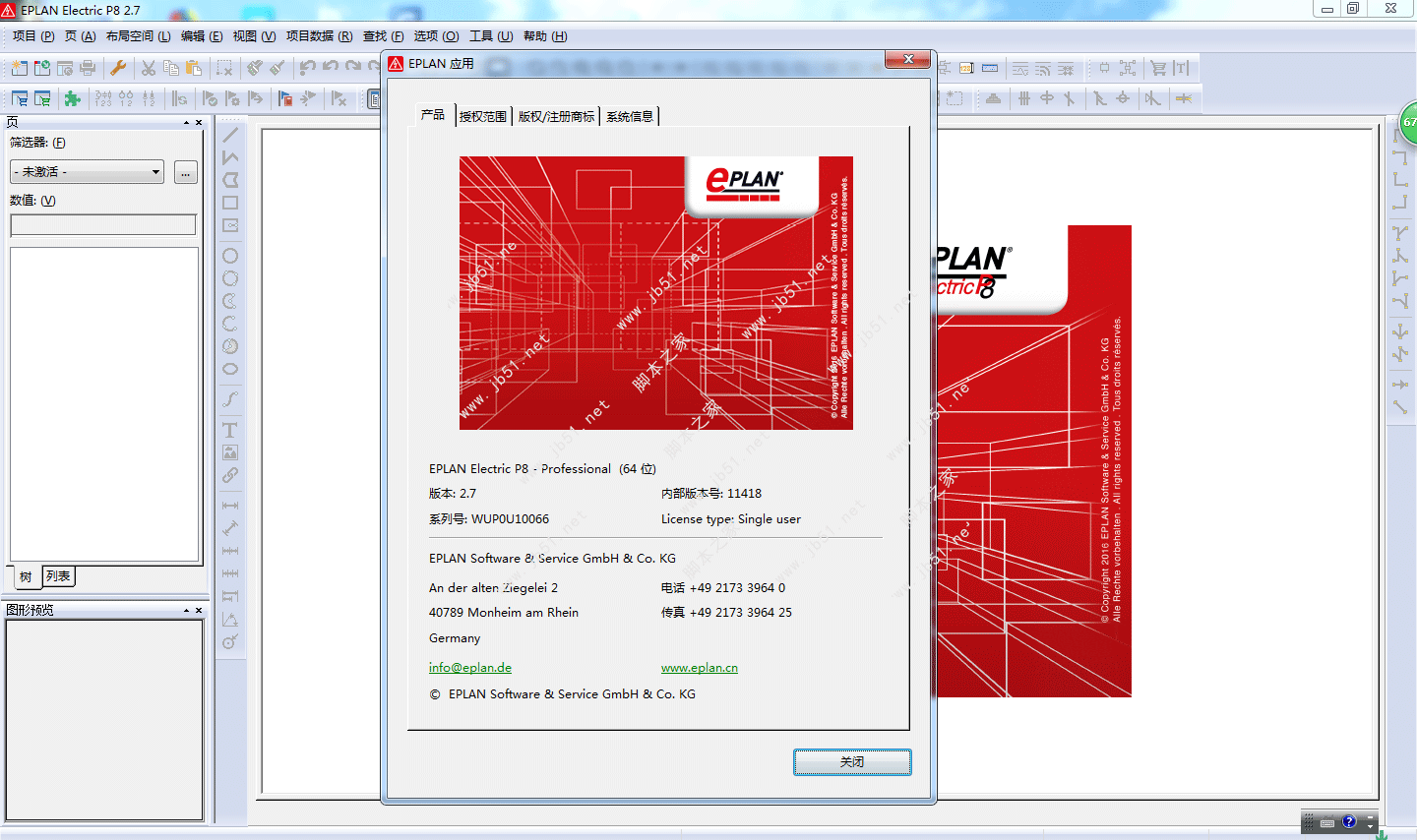
Task: Select the Polyline drawing tool
Action: tap(230, 157)
